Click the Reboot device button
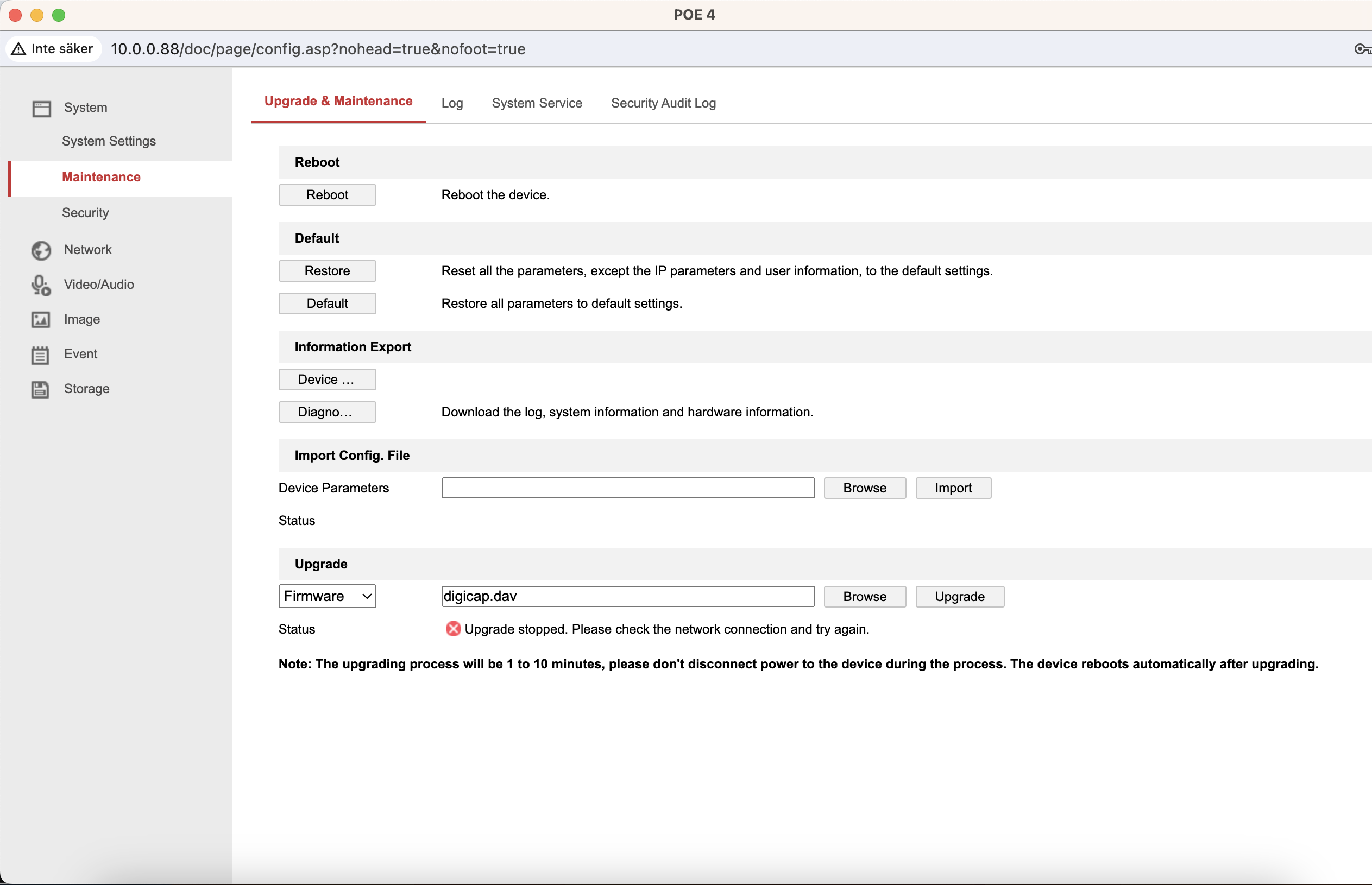Image resolution: width=1372 pixels, height=885 pixels. coord(327,195)
